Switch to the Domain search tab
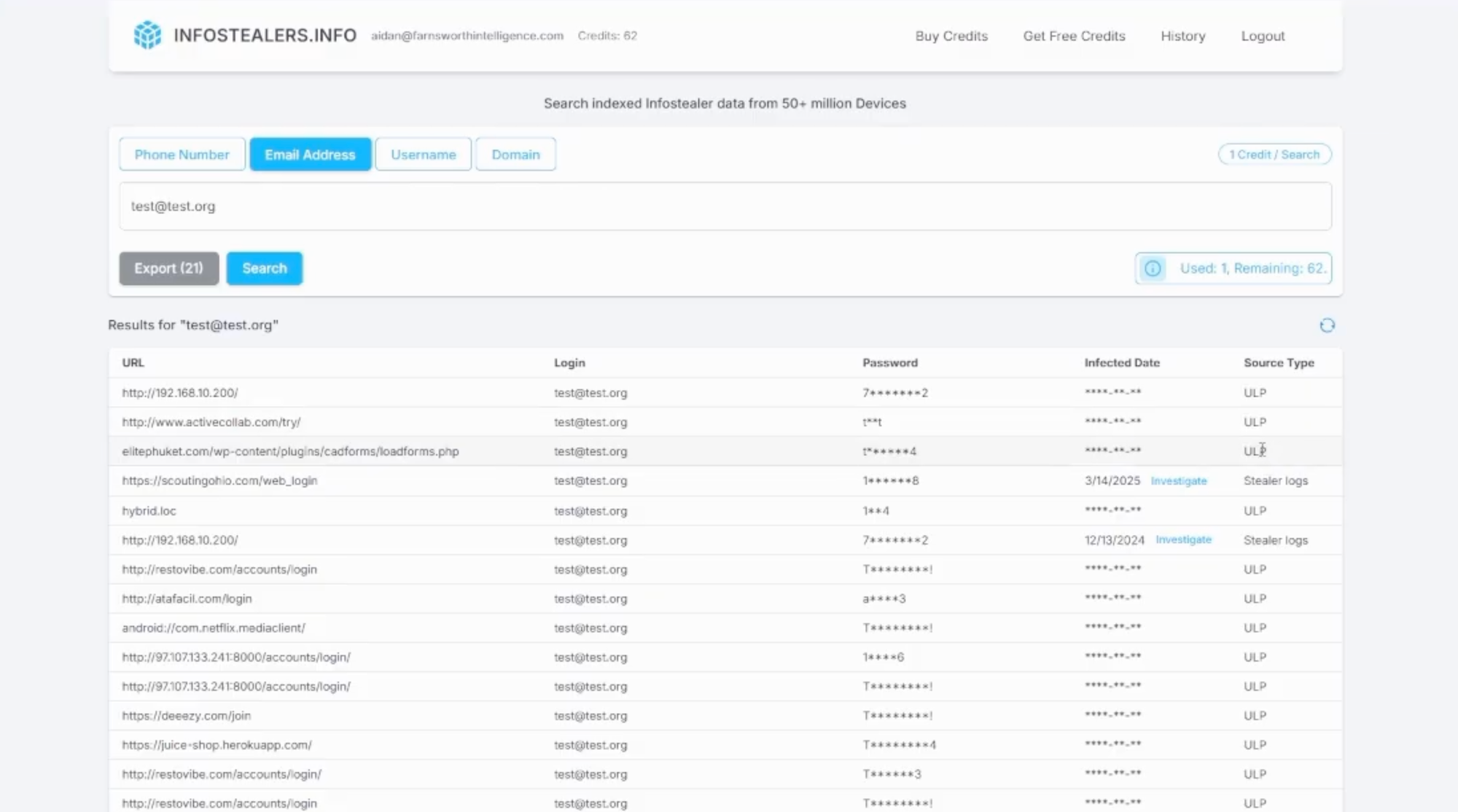 tap(515, 155)
